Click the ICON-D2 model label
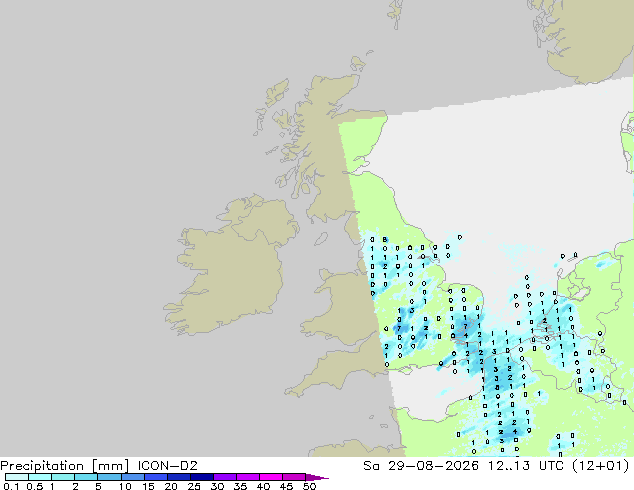Image resolution: width=634 pixels, height=490 pixels. tap(167, 466)
